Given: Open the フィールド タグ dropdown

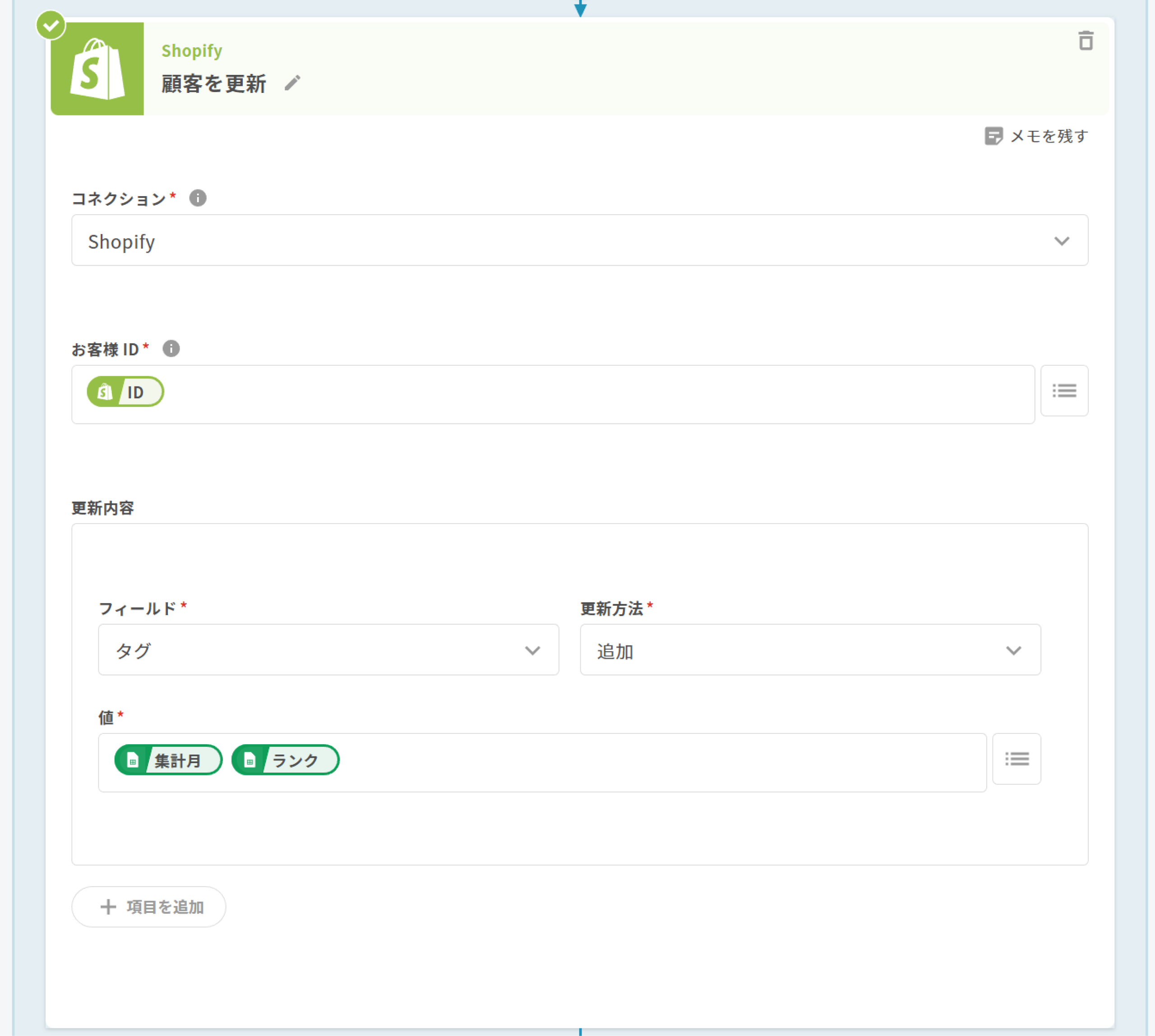Looking at the screenshot, I should point(328,649).
